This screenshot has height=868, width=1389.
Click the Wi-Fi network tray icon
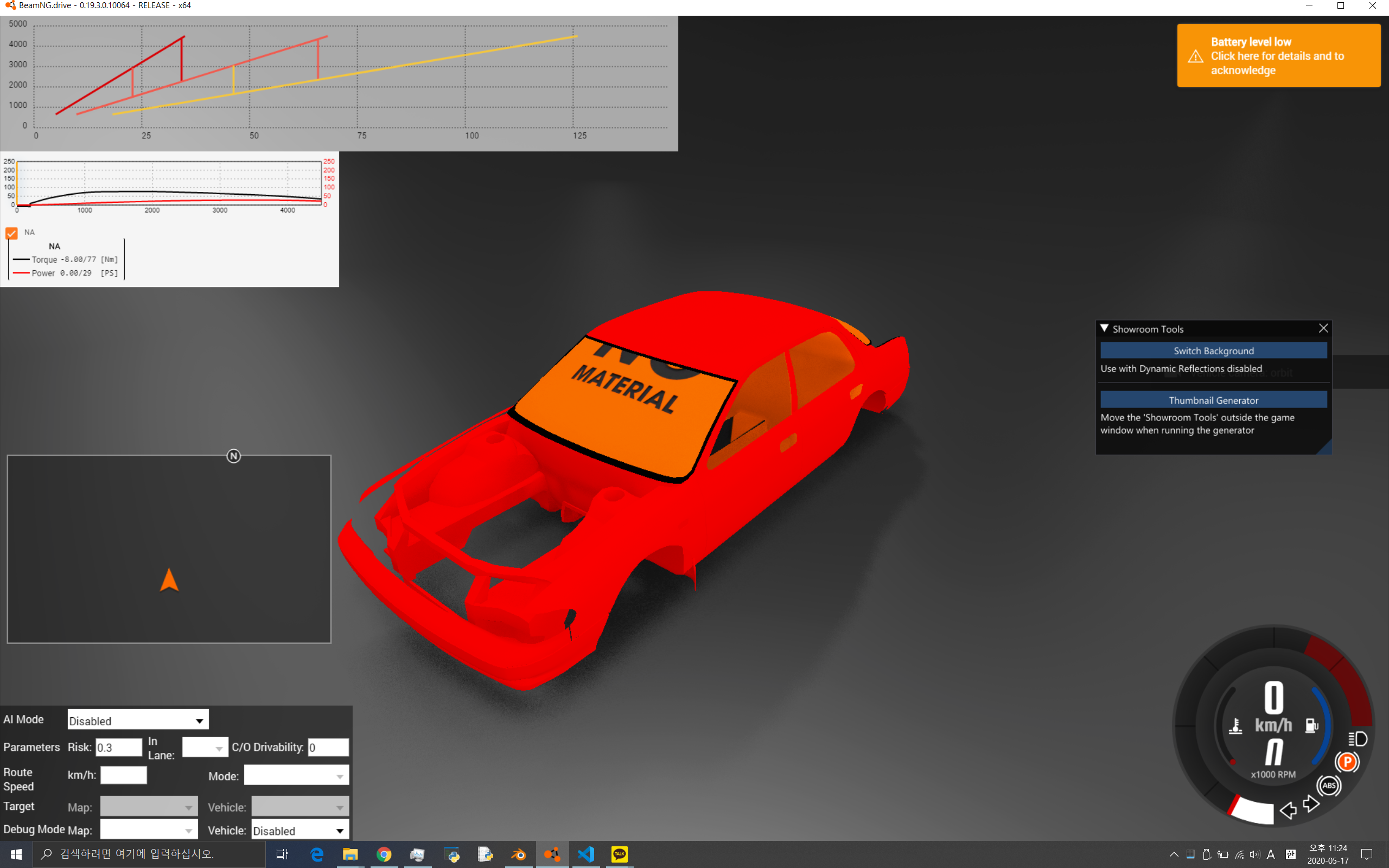tap(1239, 854)
